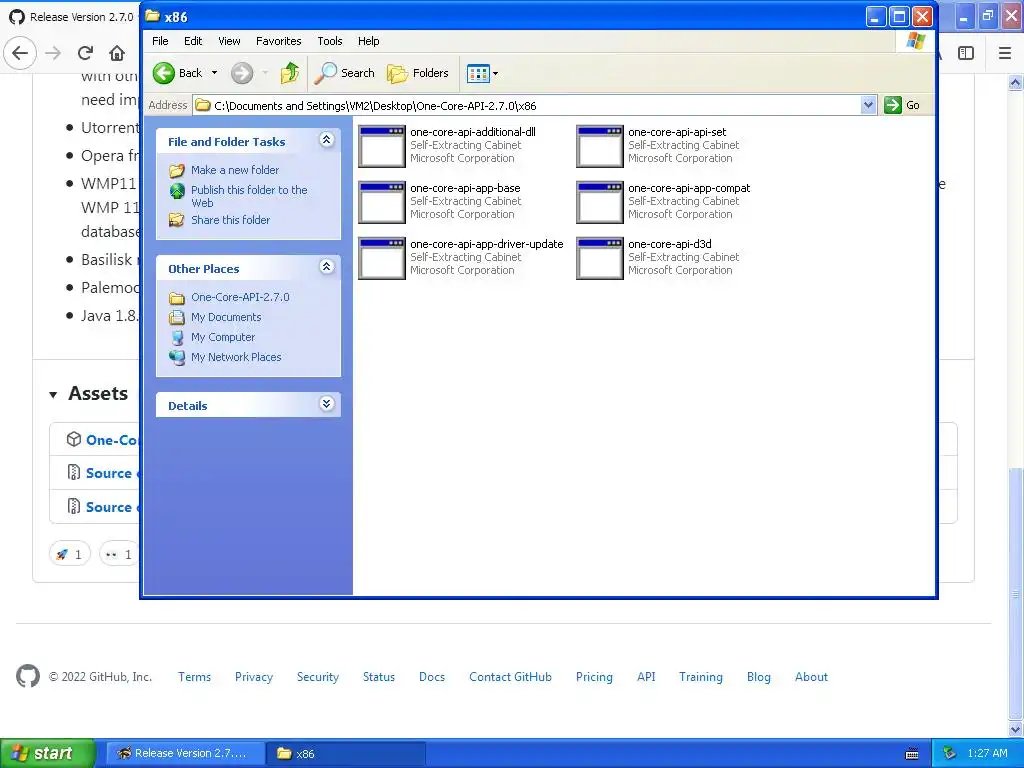Collapse the Other Places panel
The image size is (1024, 768).
(x=327, y=266)
